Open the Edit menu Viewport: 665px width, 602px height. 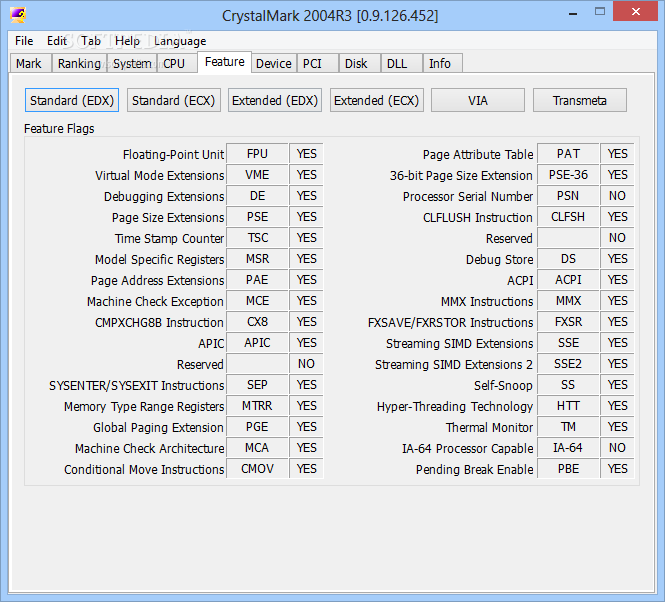(56, 41)
